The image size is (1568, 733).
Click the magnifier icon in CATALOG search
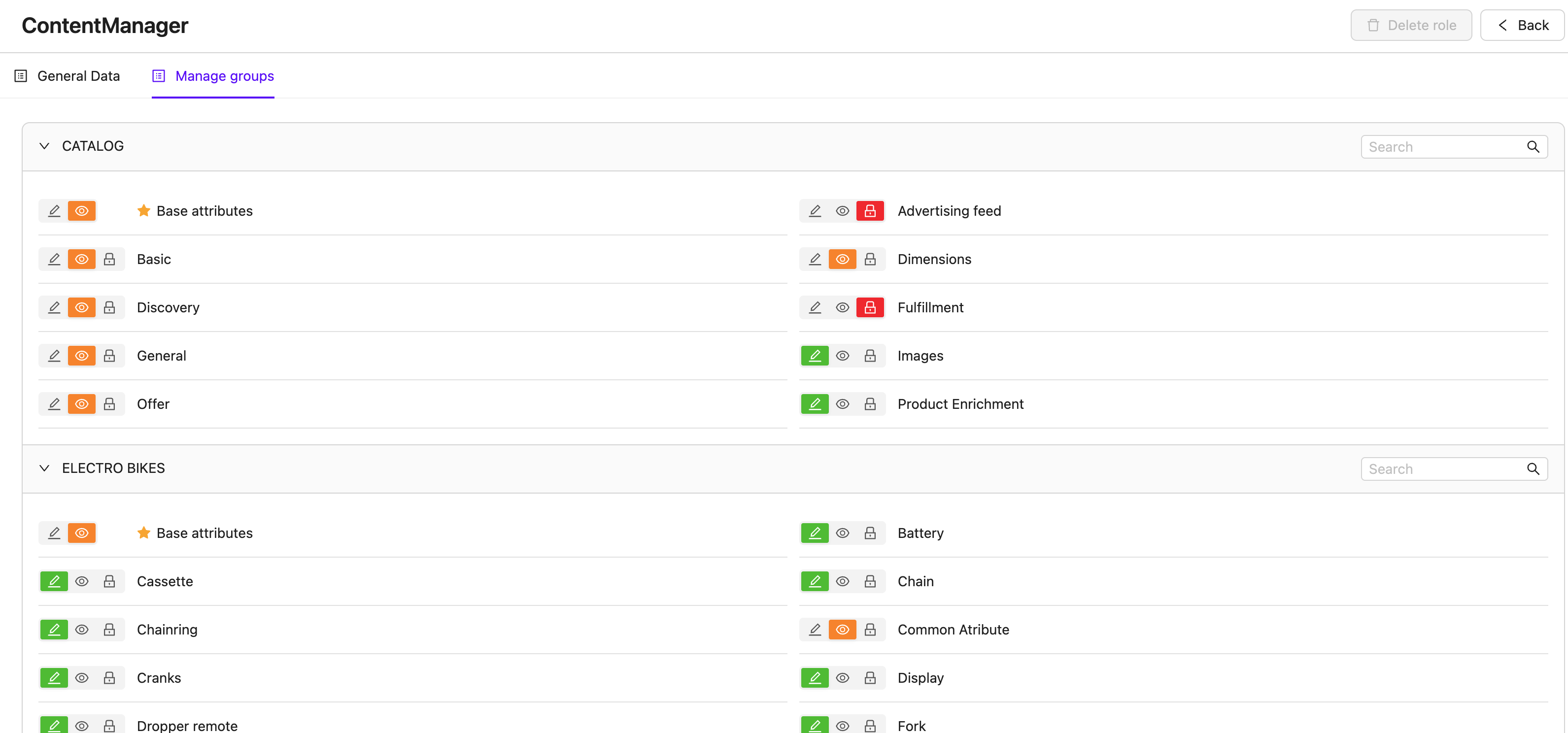[x=1533, y=147]
